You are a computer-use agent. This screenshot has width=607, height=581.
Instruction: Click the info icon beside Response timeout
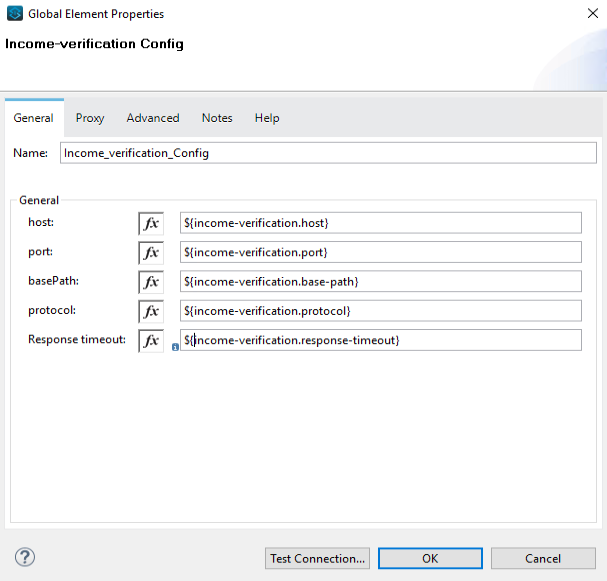click(x=175, y=347)
